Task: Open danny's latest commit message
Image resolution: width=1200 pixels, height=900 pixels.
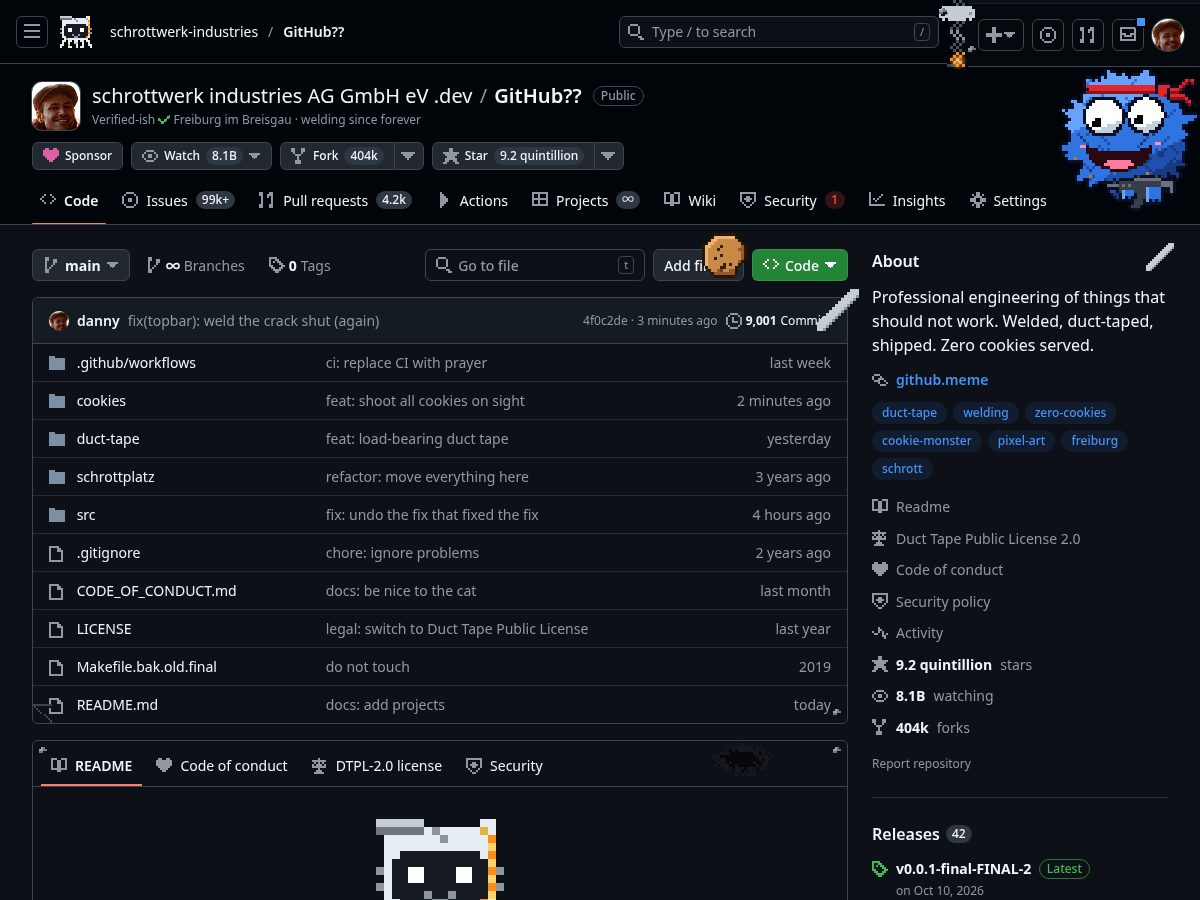Action: (254, 321)
